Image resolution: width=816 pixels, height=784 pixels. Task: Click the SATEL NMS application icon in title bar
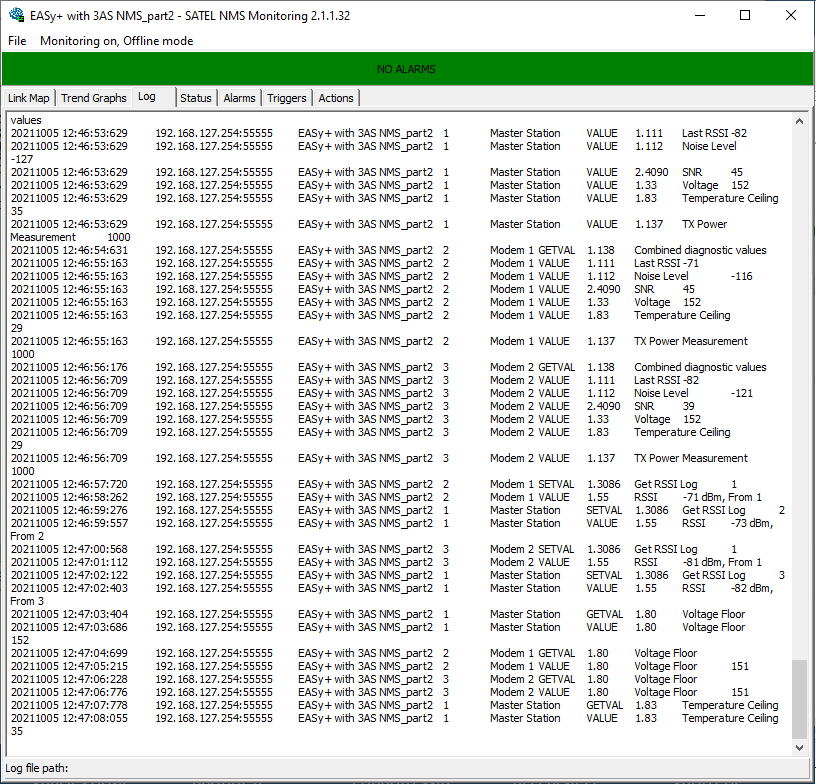(x=16, y=16)
